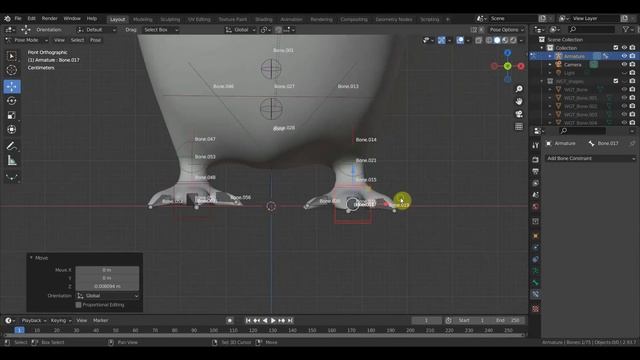Click the blue Z axis on the navigation gizmo
Image resolution: width=640 pixels, height=360 pixels.
(x=507, y=53)
